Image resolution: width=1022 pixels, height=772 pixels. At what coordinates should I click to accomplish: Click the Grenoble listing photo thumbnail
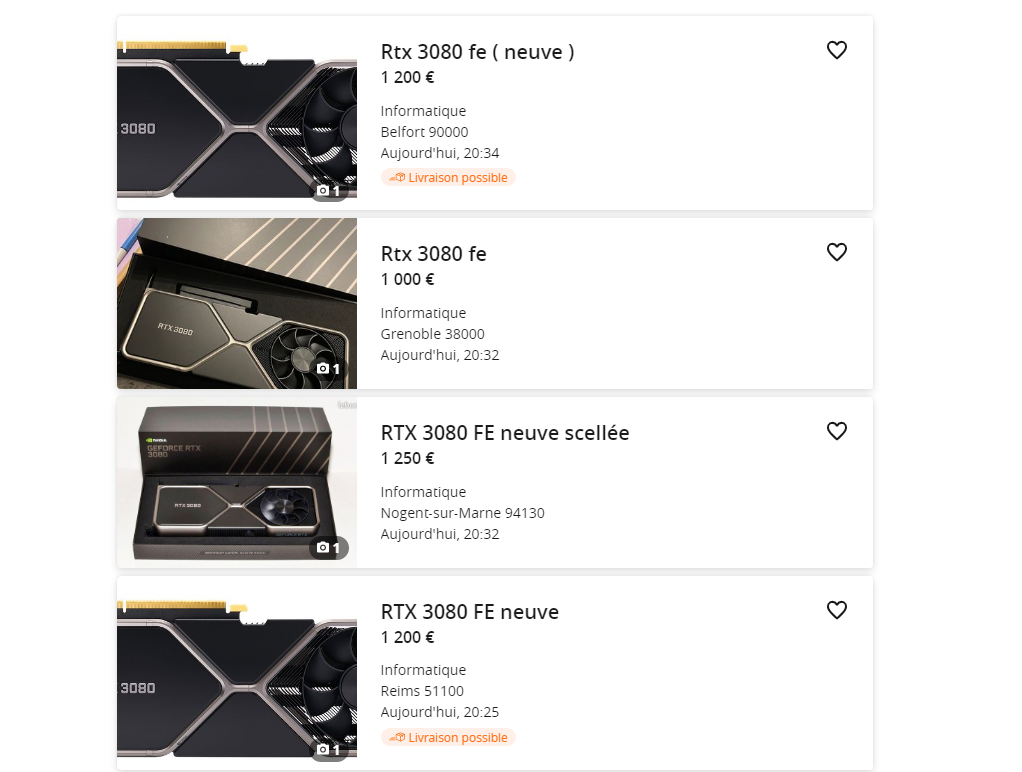[236, 302]
